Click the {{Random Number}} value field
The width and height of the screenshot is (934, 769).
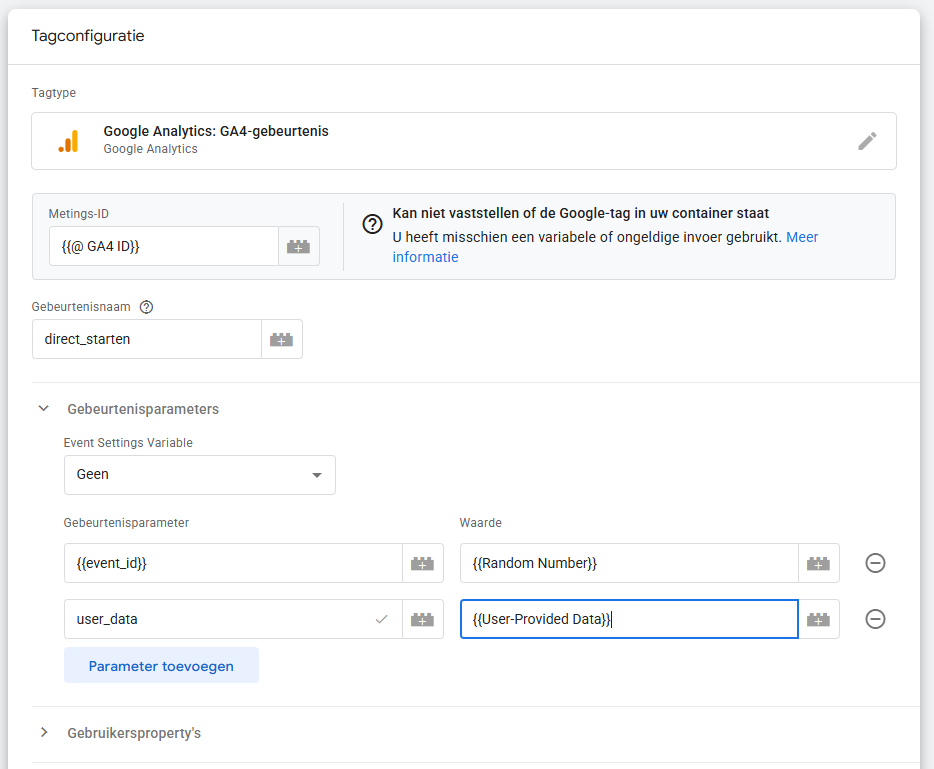pyautogui.click(x=629, y=563)
